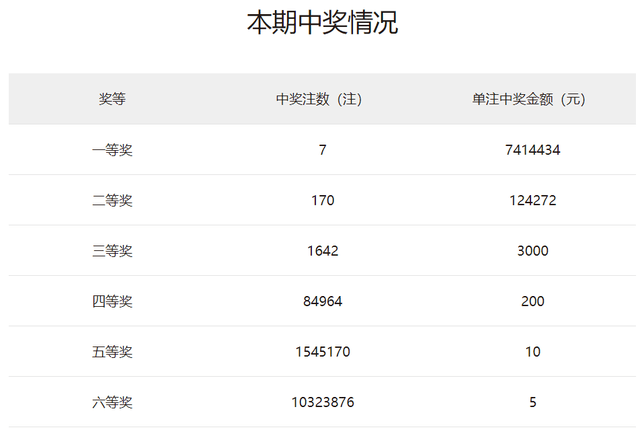The width and height of the screenshot is (640, 438).
Task: Click the 一等奖 winner count 7
Action: tap(322, 150)
